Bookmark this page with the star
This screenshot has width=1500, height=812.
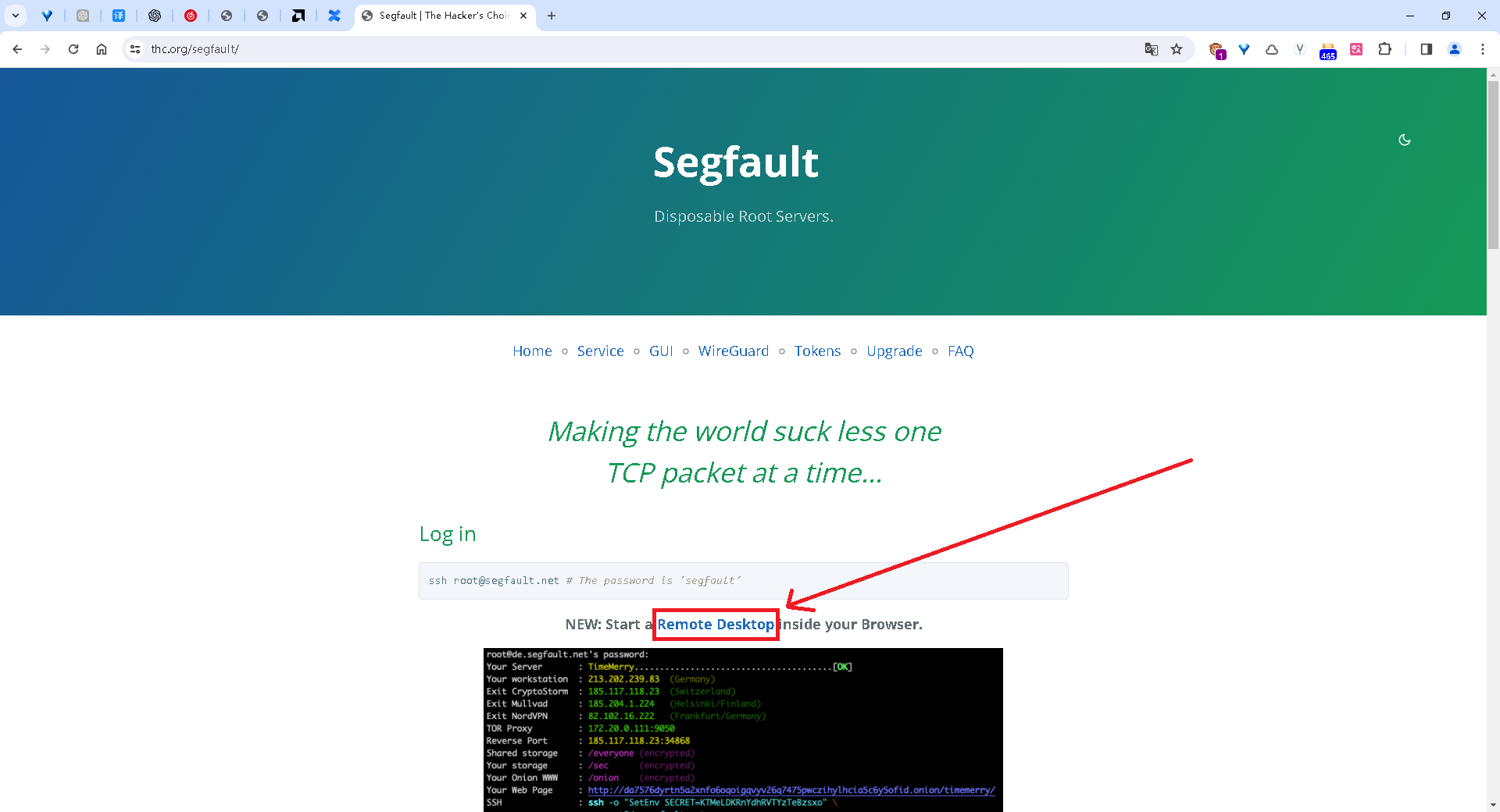(x=1177, y=49)
